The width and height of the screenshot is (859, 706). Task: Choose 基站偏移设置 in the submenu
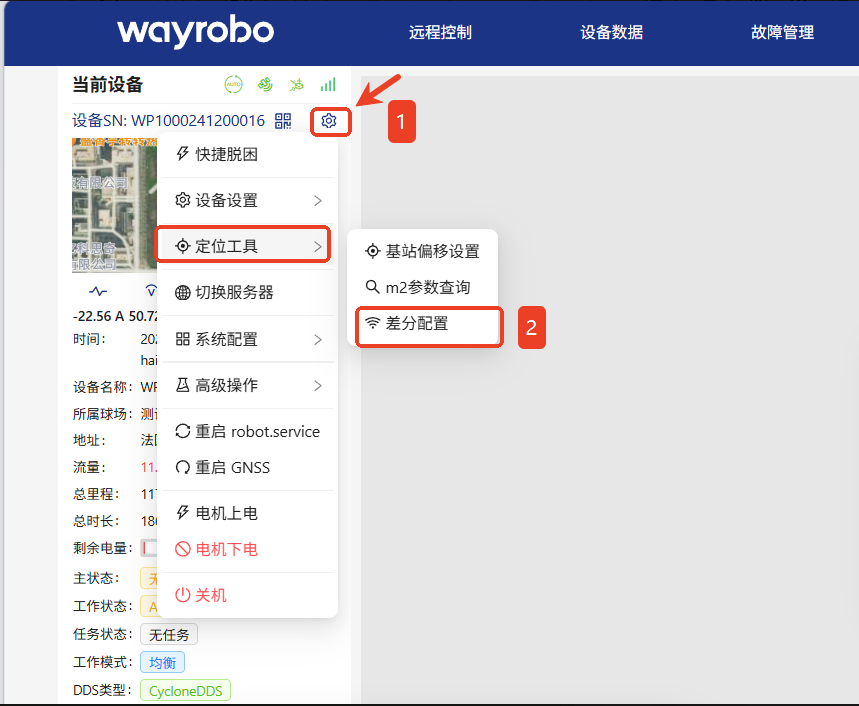[x=422, y=251]
